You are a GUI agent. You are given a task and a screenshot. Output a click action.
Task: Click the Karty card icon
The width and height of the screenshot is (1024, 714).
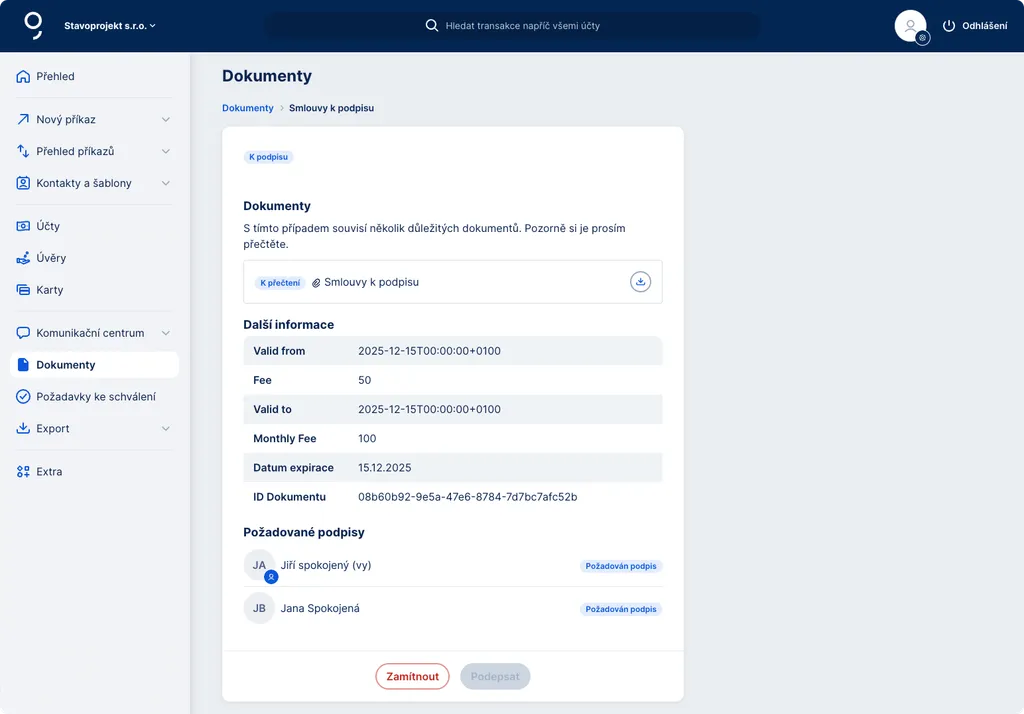click(24, 290)
